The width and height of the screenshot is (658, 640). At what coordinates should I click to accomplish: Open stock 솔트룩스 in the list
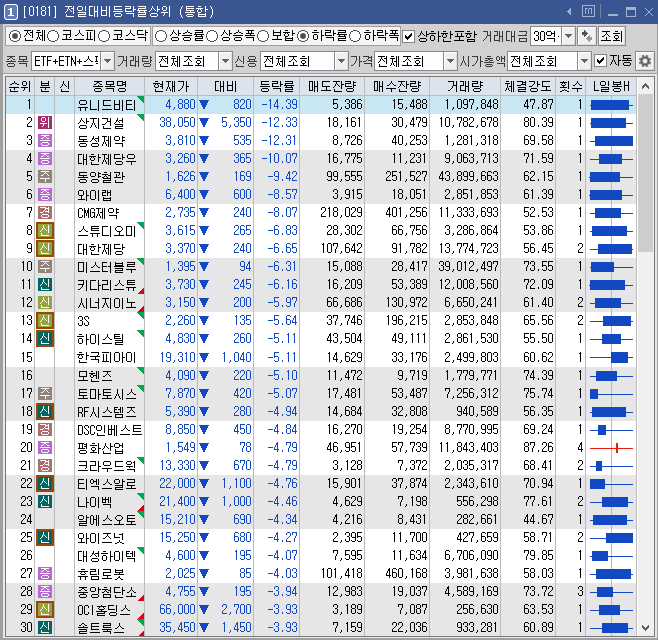[x=101, y=627]
